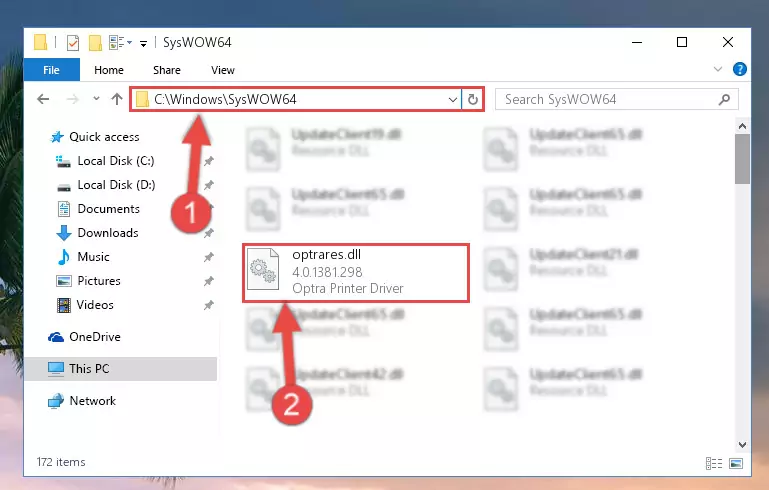Open the recent locations dropdown arrow
The height and width of the screenshot is (490, 769).
[x=96, y=99]
